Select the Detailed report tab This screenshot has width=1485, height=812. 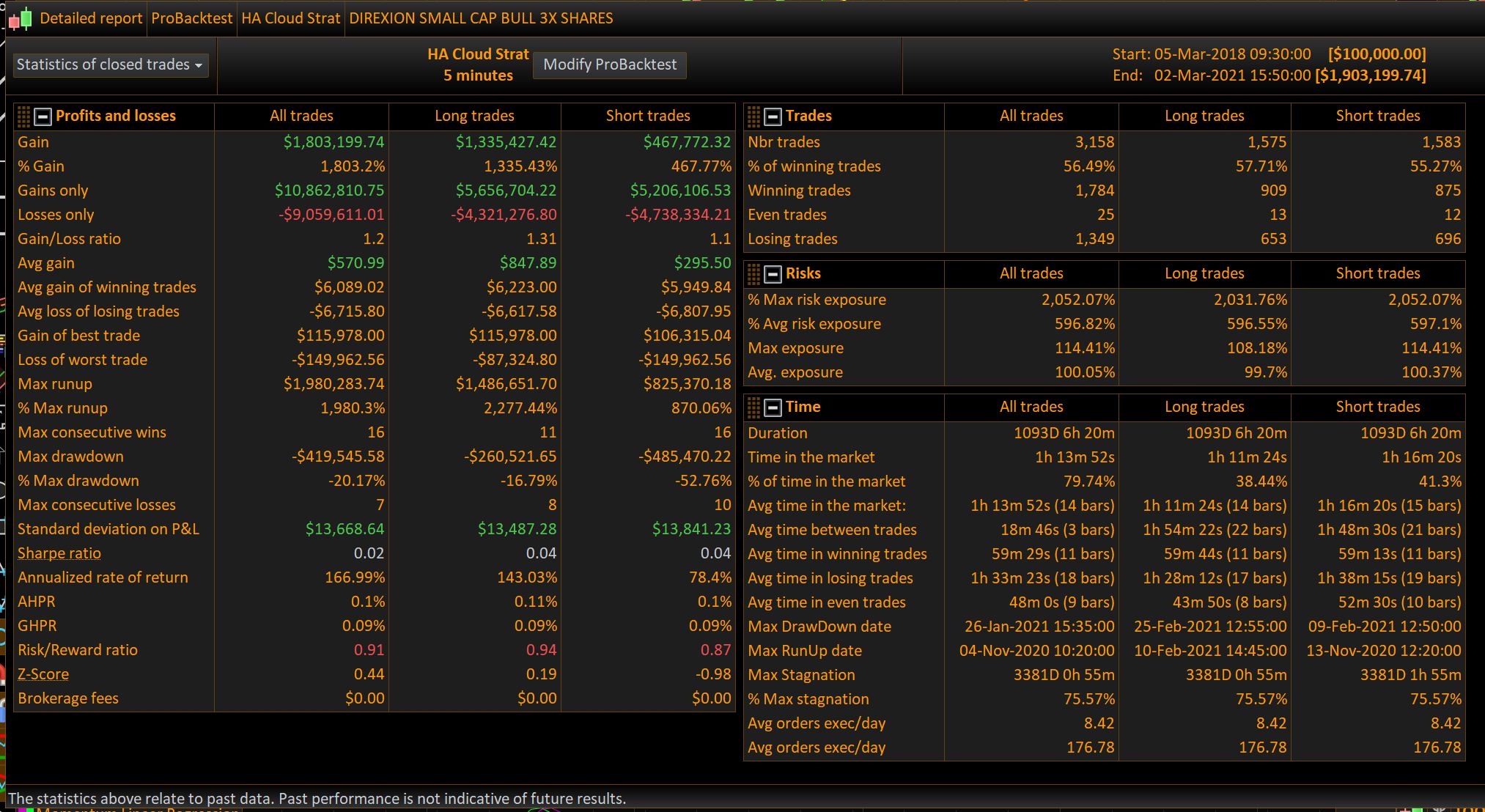(91, 18)
